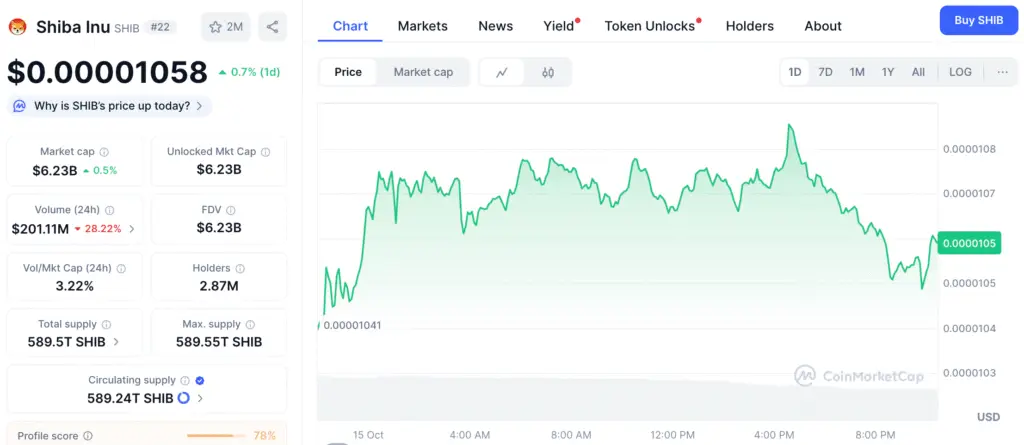
Task: Switch to candlestick chart icon
Action: coord(548,72)
